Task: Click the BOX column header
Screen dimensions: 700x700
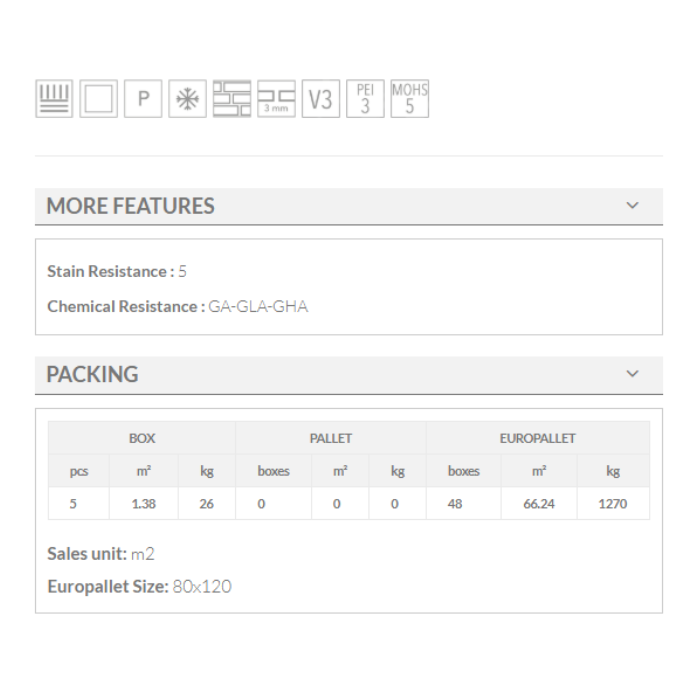Action: point(142,438)
